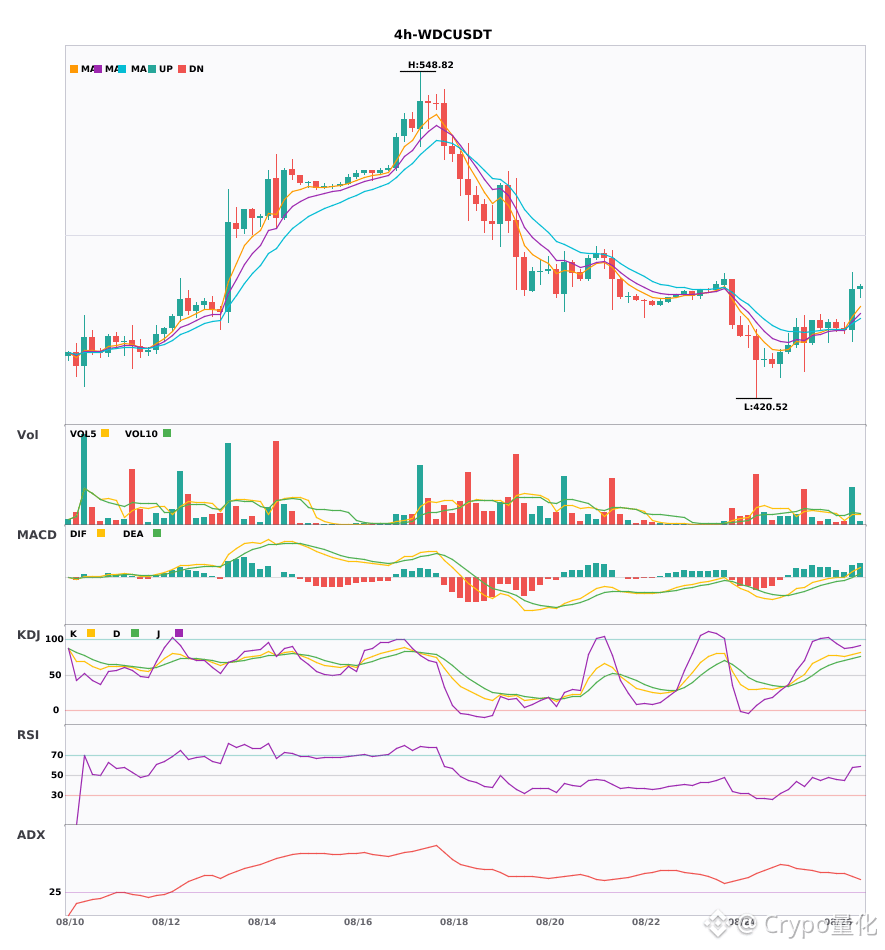Select the green VOL10 swatch
This screenshot has height=950, width=885.
coord(167,433)
